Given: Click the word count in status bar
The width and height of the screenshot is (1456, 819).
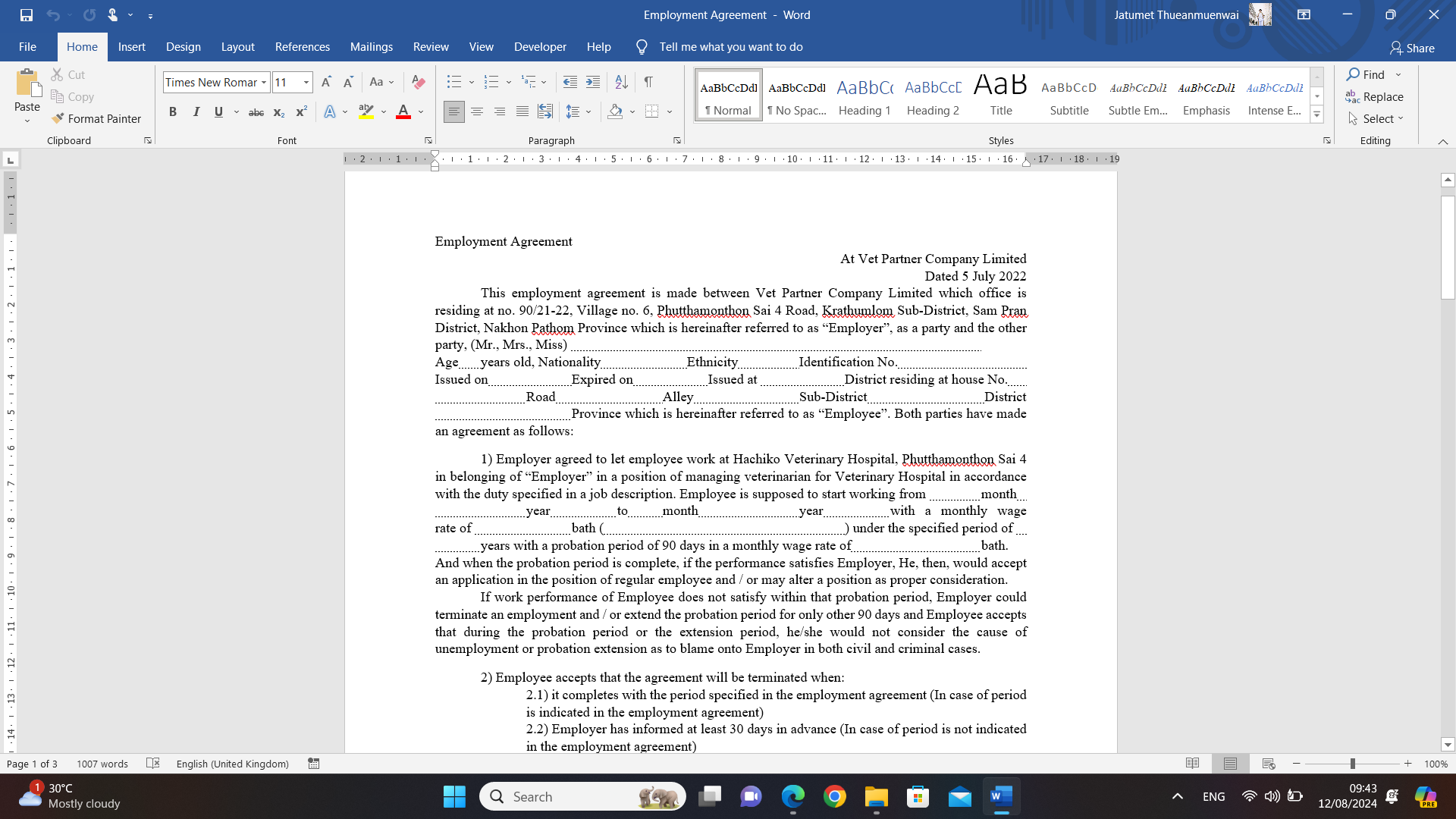Looking at the screenshot, I should pyautogui.click(x=102, y=764).
